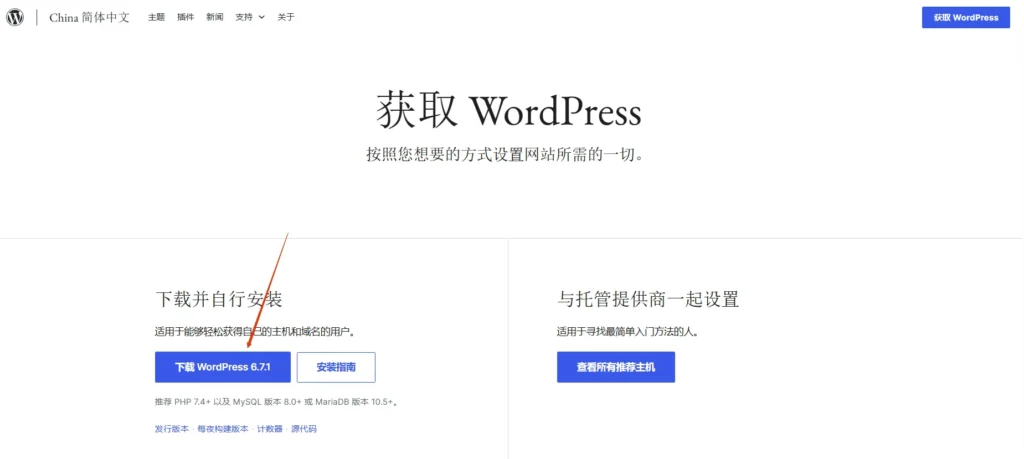1024x459 pixels.
Task: Go to the 新闻 menu item
Action: pyautogui.click(x=215, y=18)
